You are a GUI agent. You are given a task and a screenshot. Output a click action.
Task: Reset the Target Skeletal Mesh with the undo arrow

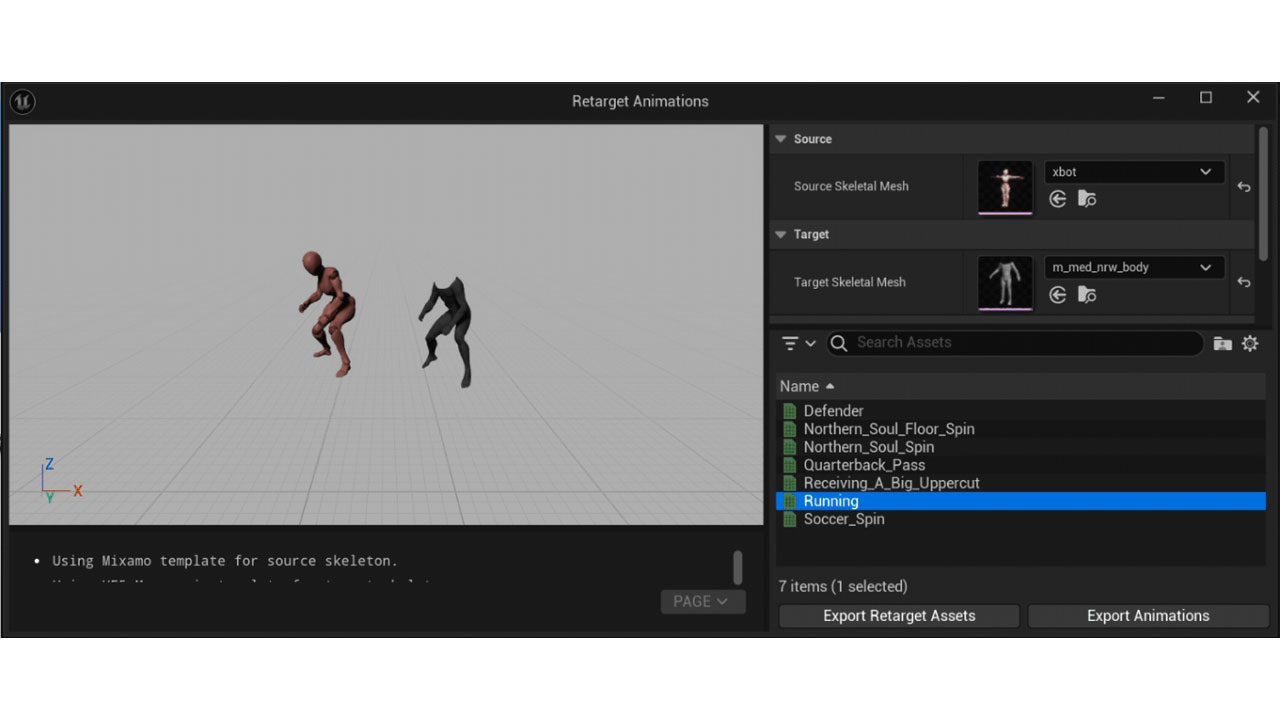tap(1243, 283)
